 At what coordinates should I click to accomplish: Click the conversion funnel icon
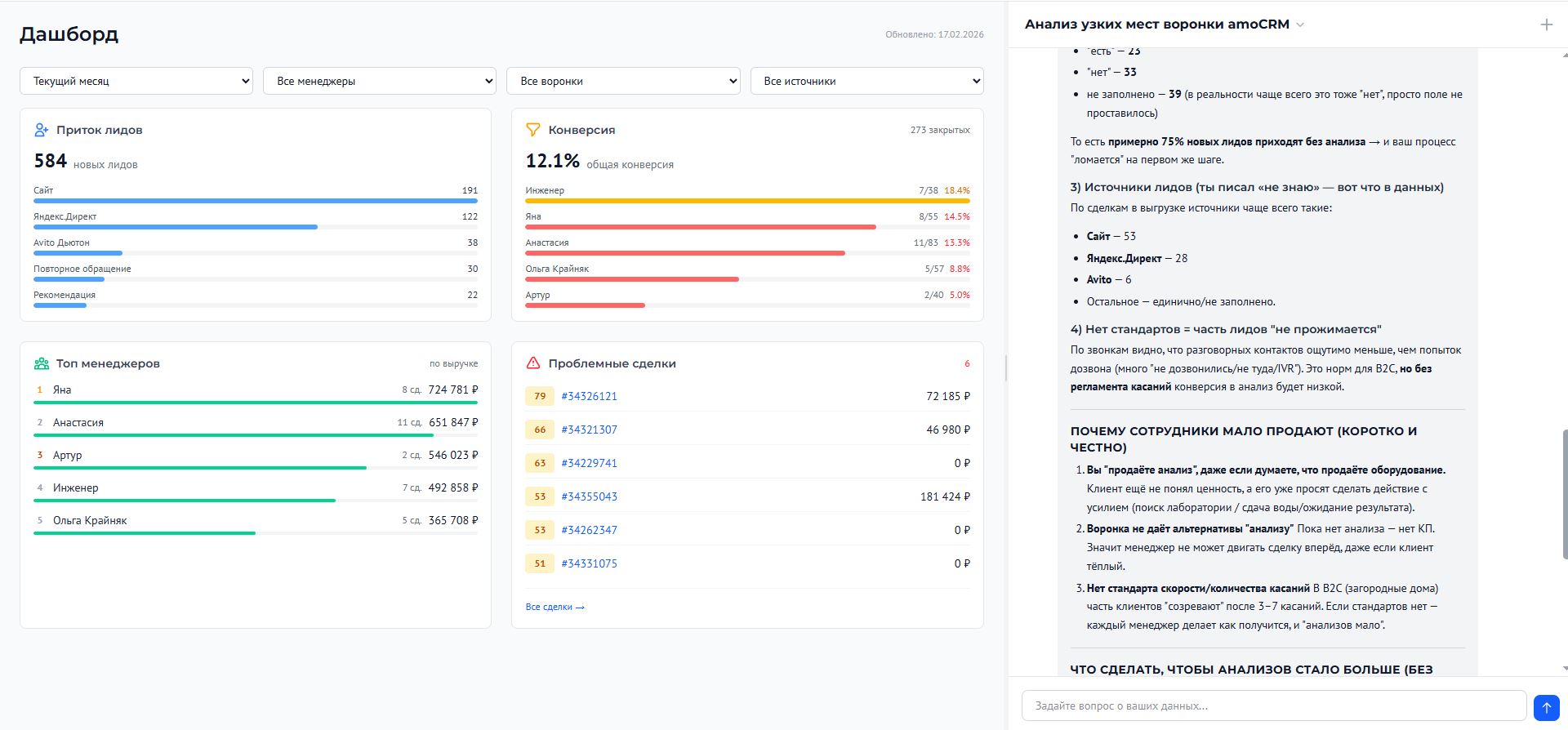coord(533,130)
